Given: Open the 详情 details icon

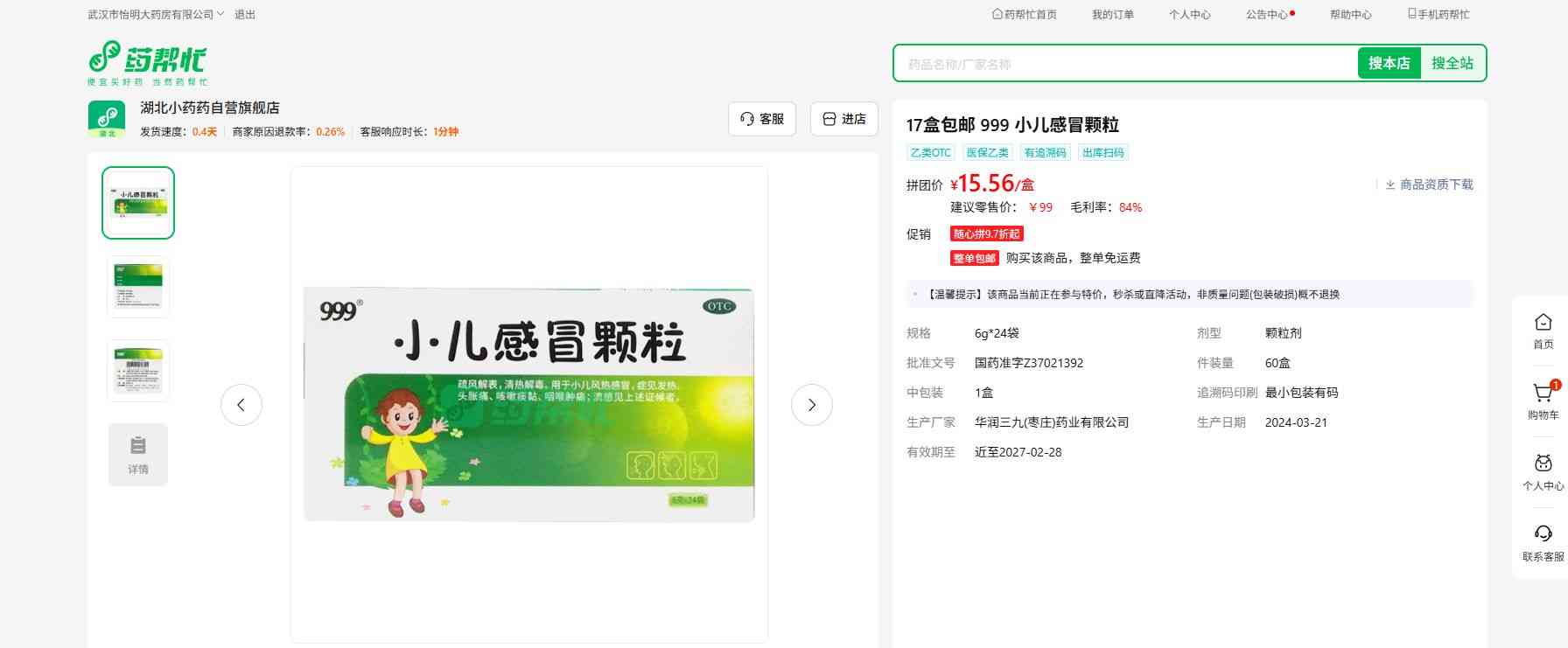Looking at the screenshot, I should [x=138, y=455].
